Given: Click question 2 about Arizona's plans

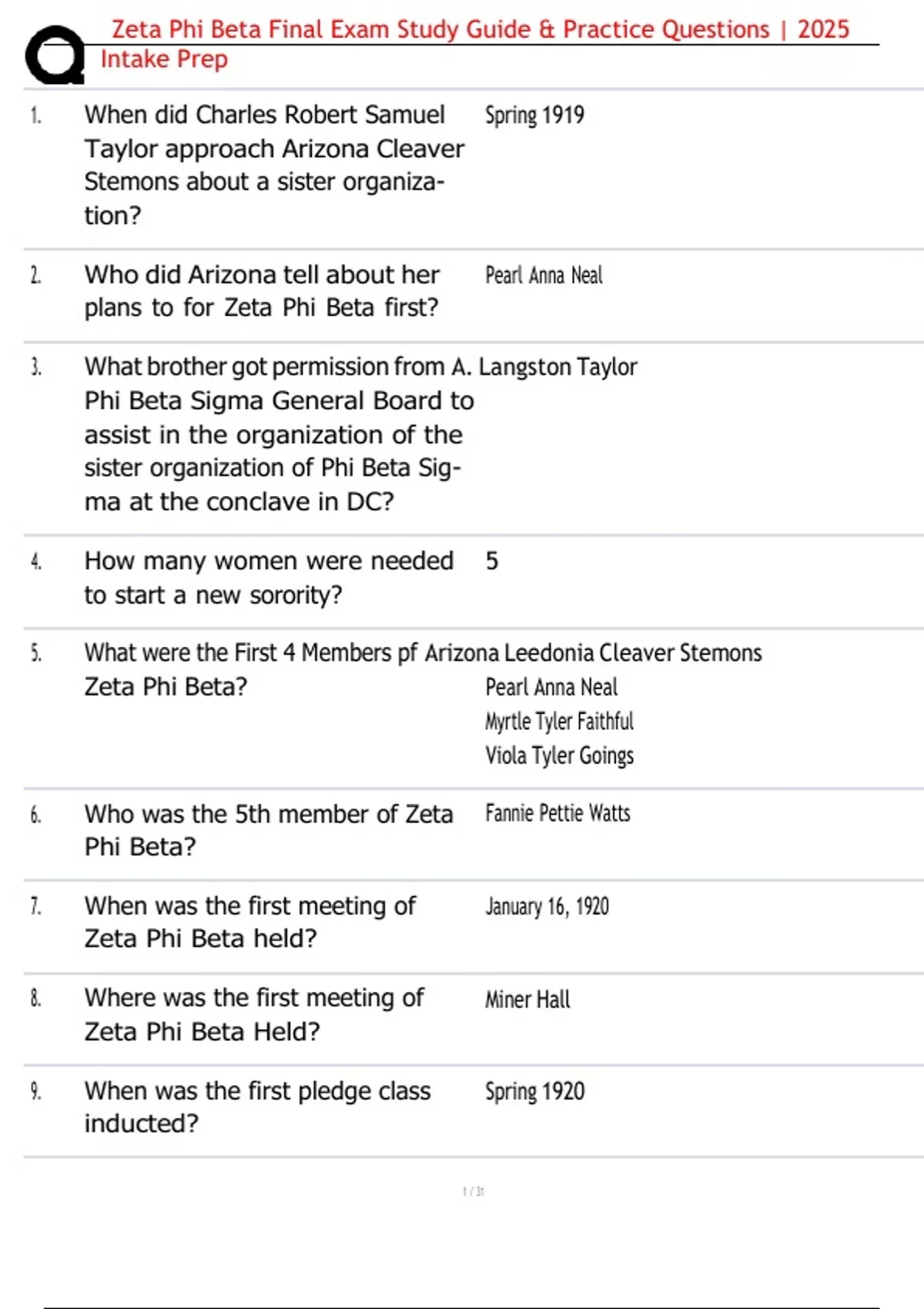Looking at the screenshot, I should (262, 291).
